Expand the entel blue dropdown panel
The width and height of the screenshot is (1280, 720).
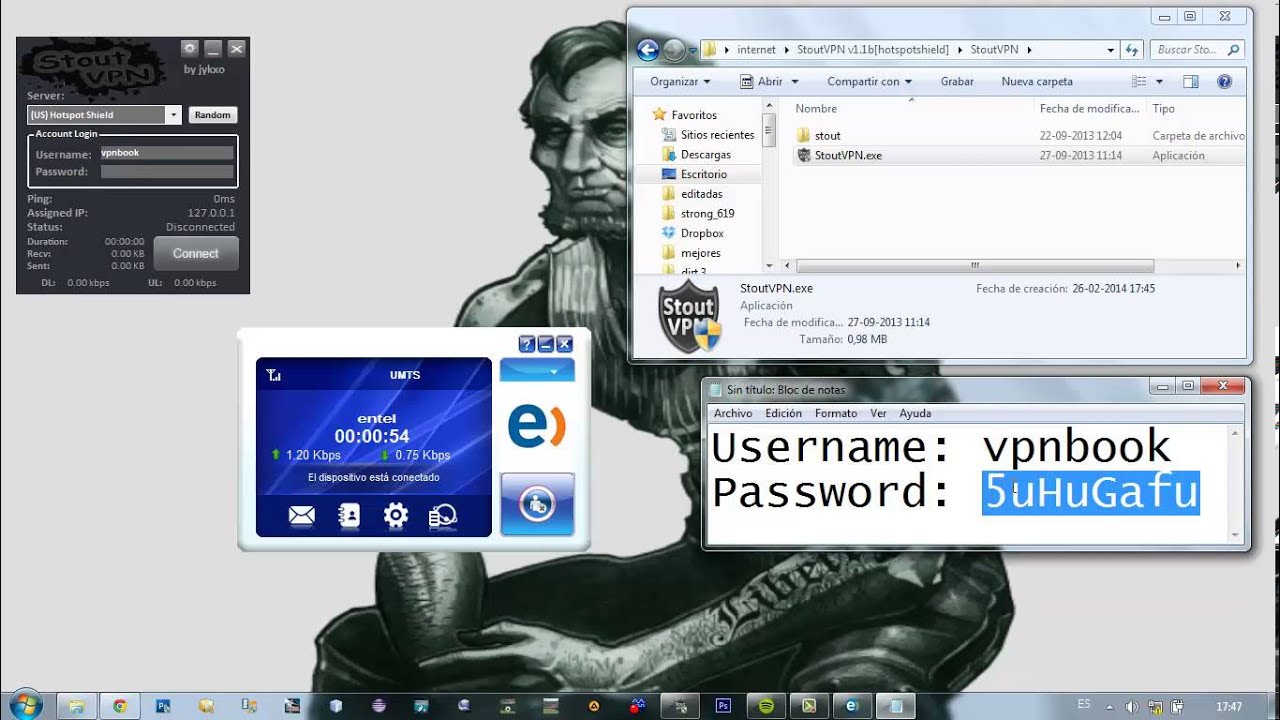537,370
